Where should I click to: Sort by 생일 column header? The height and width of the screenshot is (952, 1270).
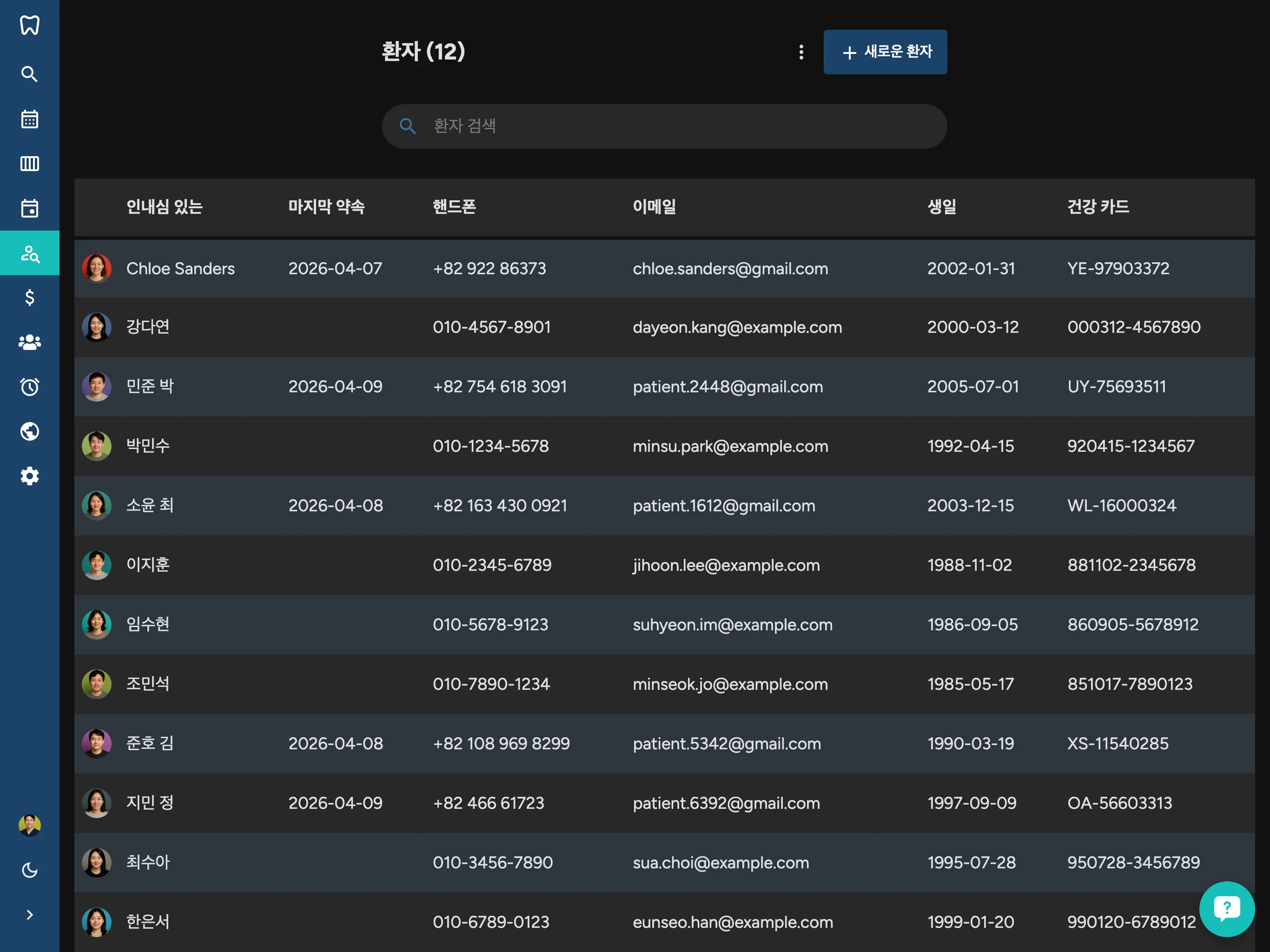pos(942,207)
